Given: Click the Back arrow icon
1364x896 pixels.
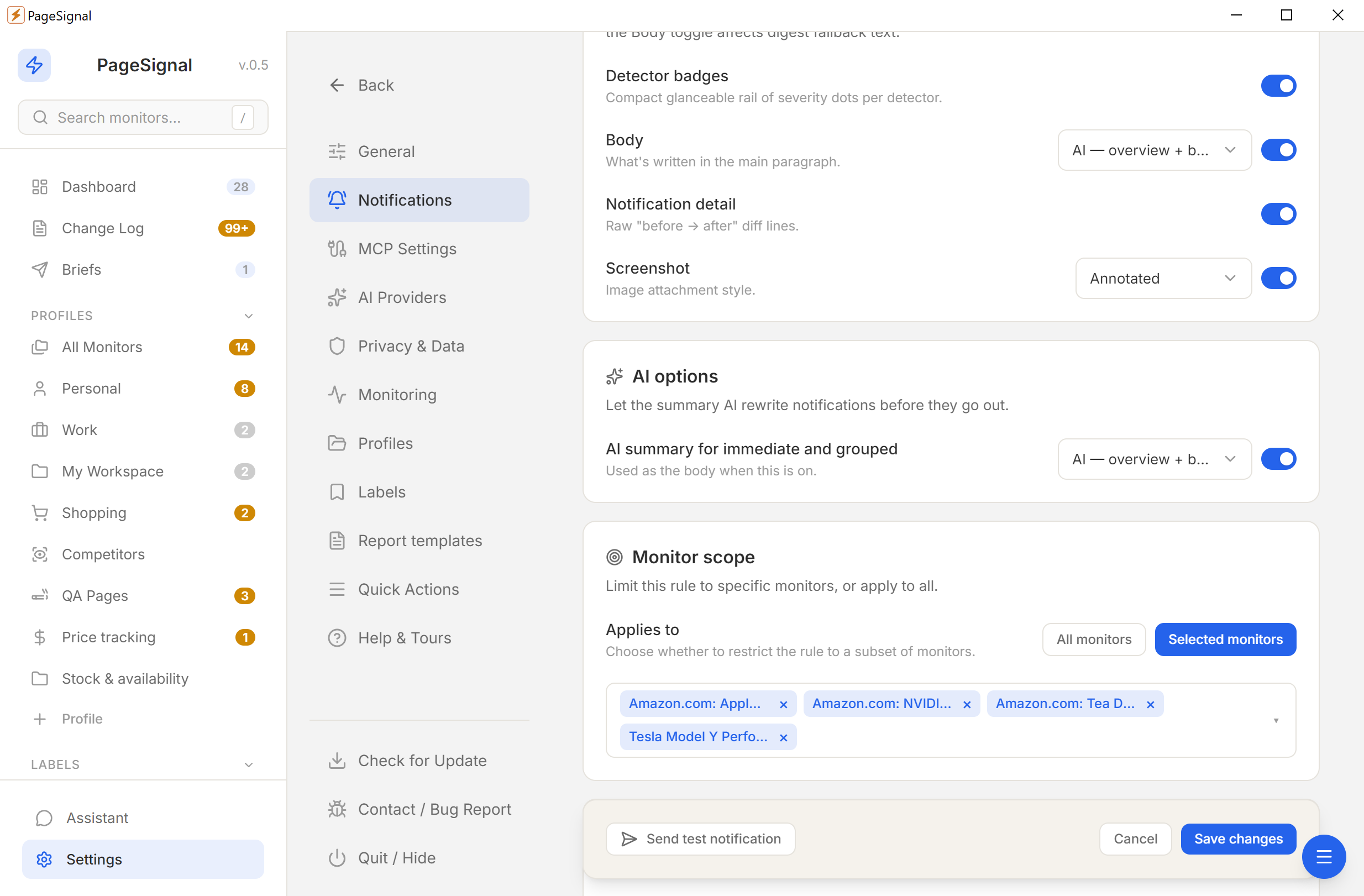Looking at the screenshot, I should (337, 86).
